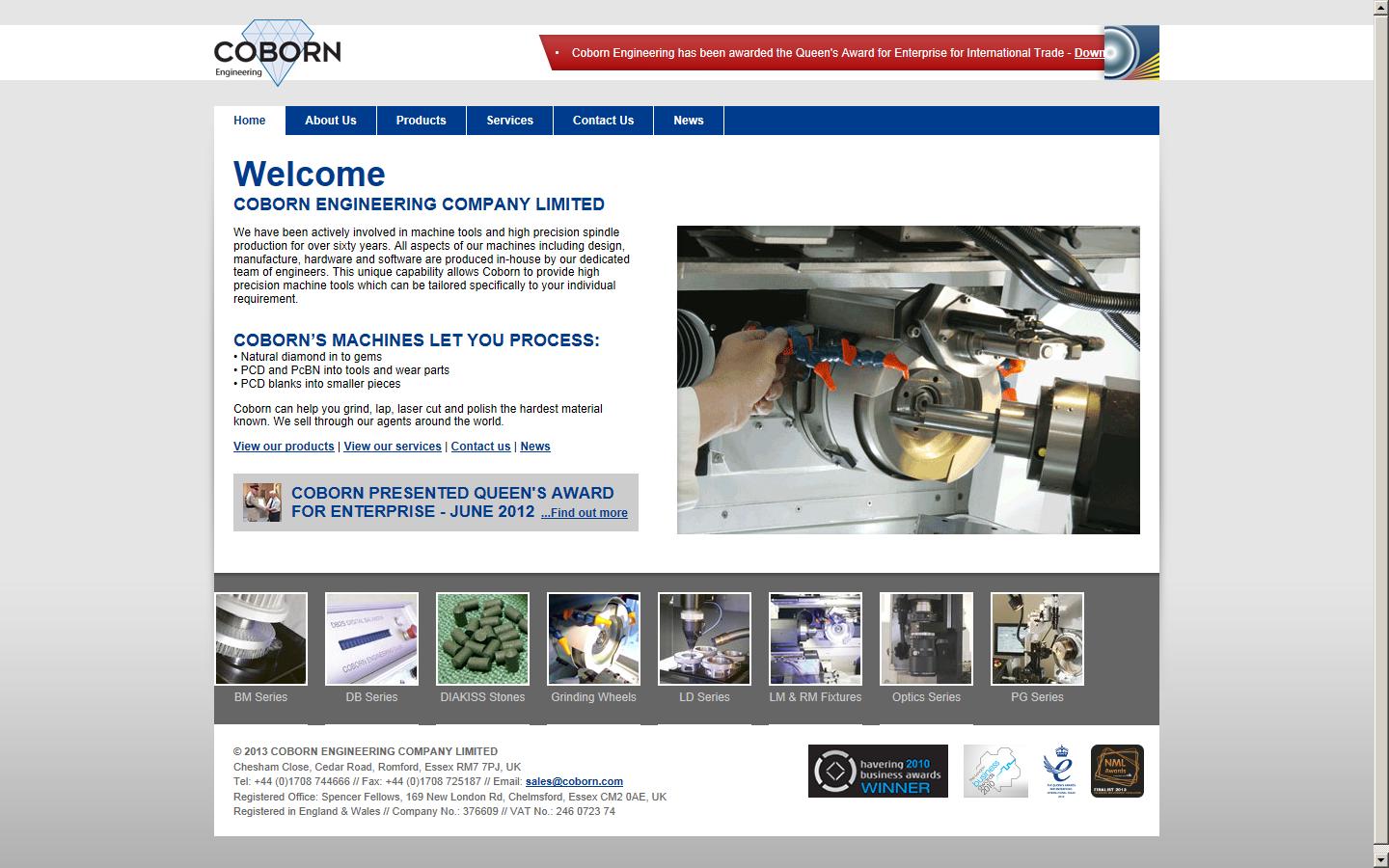Click the scrollbar up arrow
The image size is (1389, 868).
pyautogui.click(x=1381, y=8)
